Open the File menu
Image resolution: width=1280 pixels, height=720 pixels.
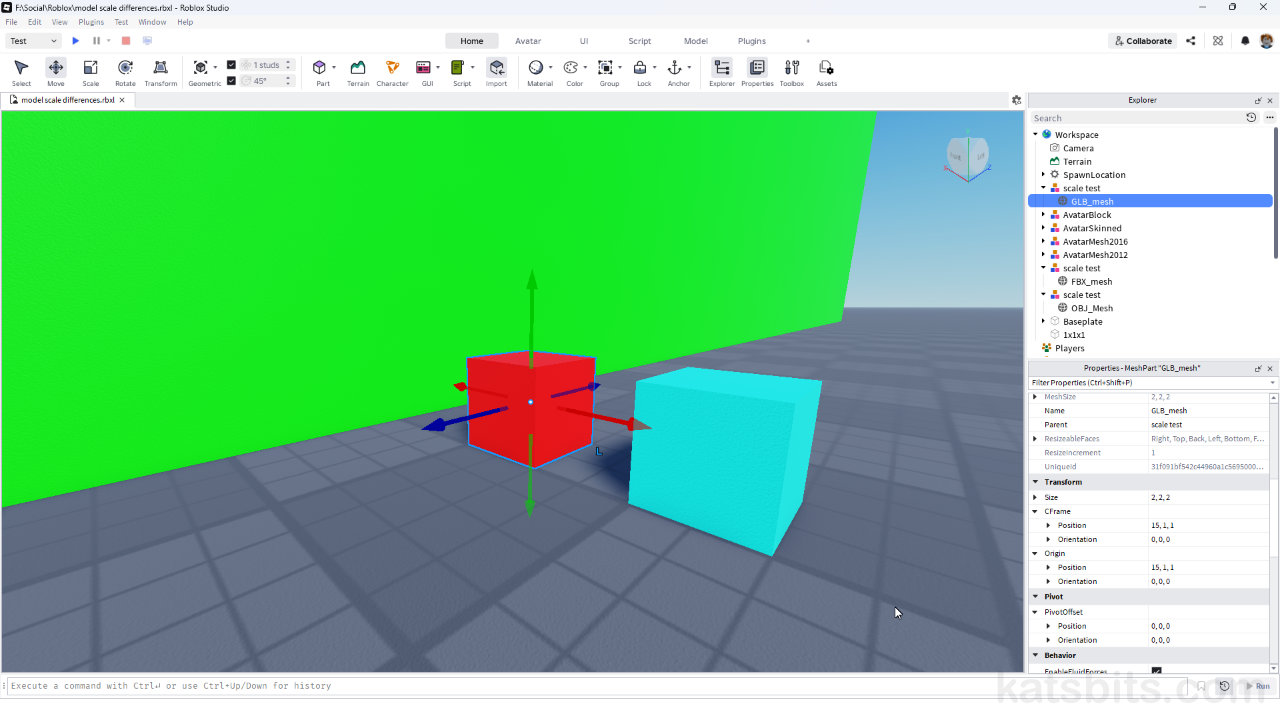[x=11, y=22]
